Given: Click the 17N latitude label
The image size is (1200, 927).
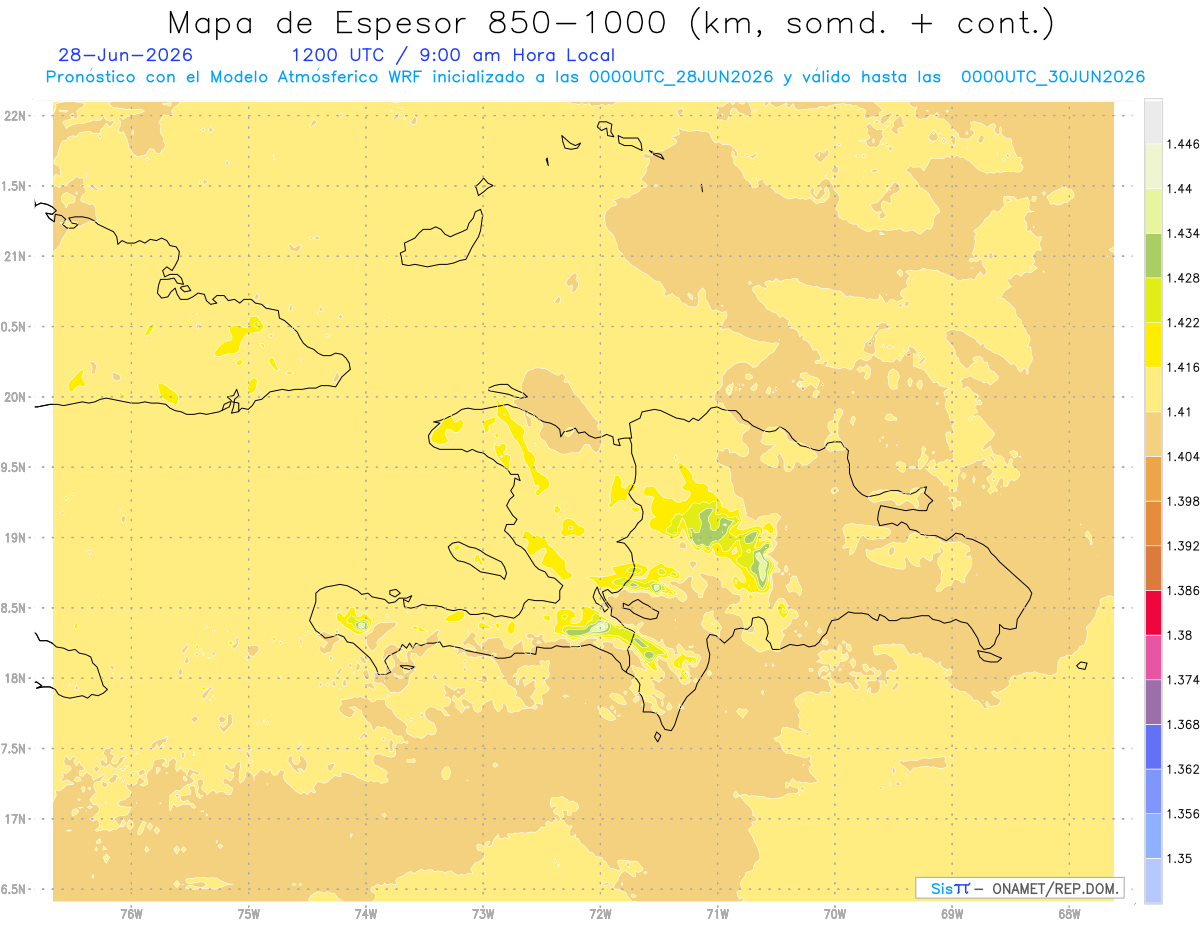Looking at the screenshot, I should (16, 819).
